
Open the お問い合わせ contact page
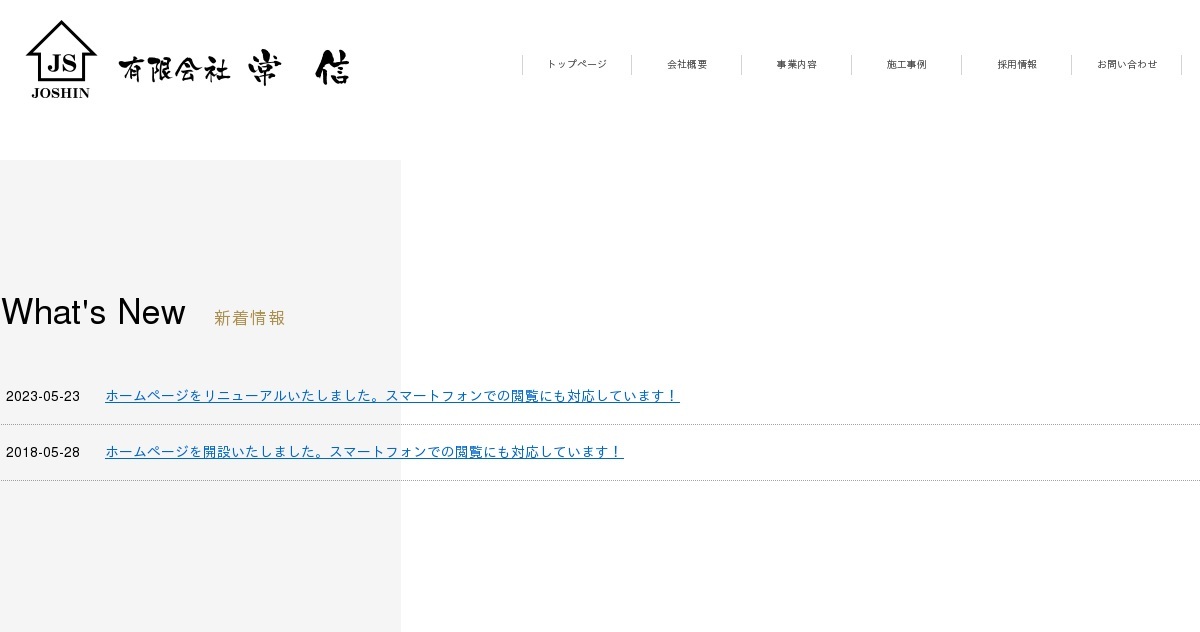coord(1127,64)
